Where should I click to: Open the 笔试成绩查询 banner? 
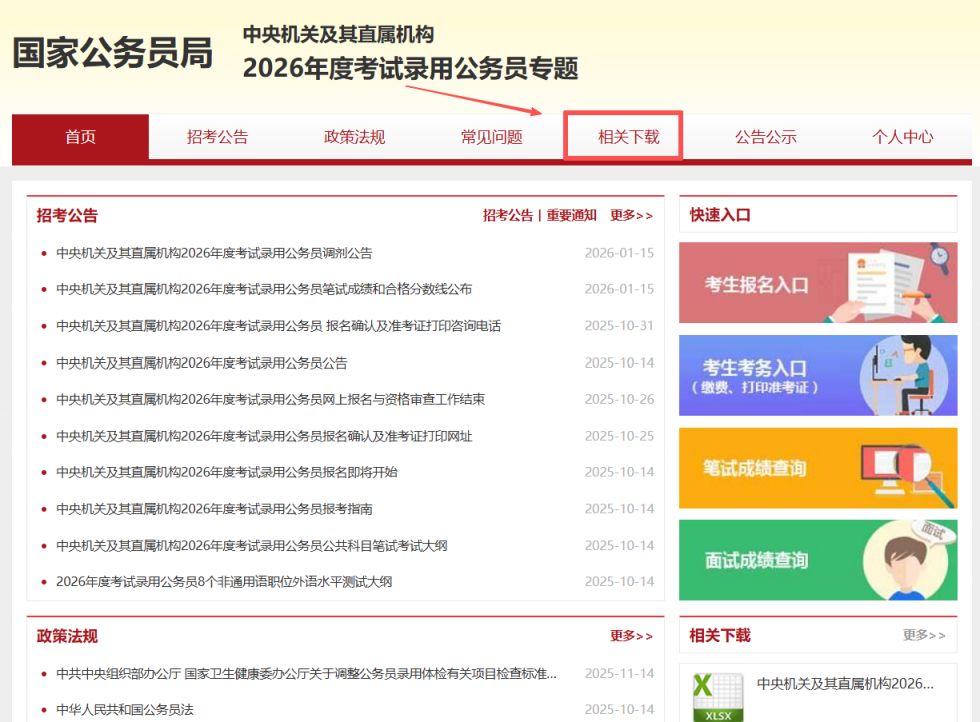click(818, 468)
